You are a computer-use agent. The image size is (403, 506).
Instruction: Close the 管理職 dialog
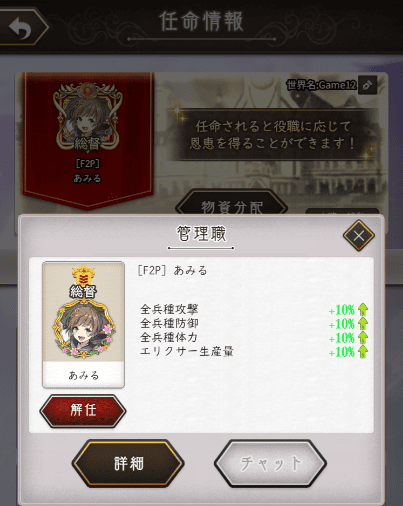(359, 236)
